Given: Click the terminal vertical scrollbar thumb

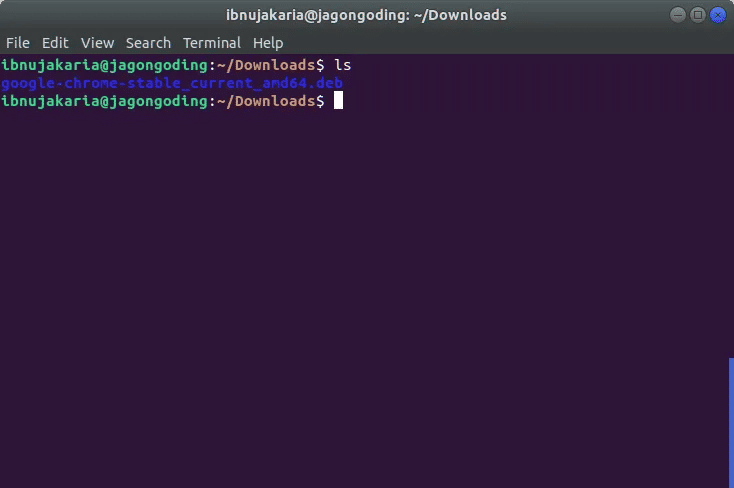Looking at the screenshot, I should pyautogui.click(x=731, y=423).
